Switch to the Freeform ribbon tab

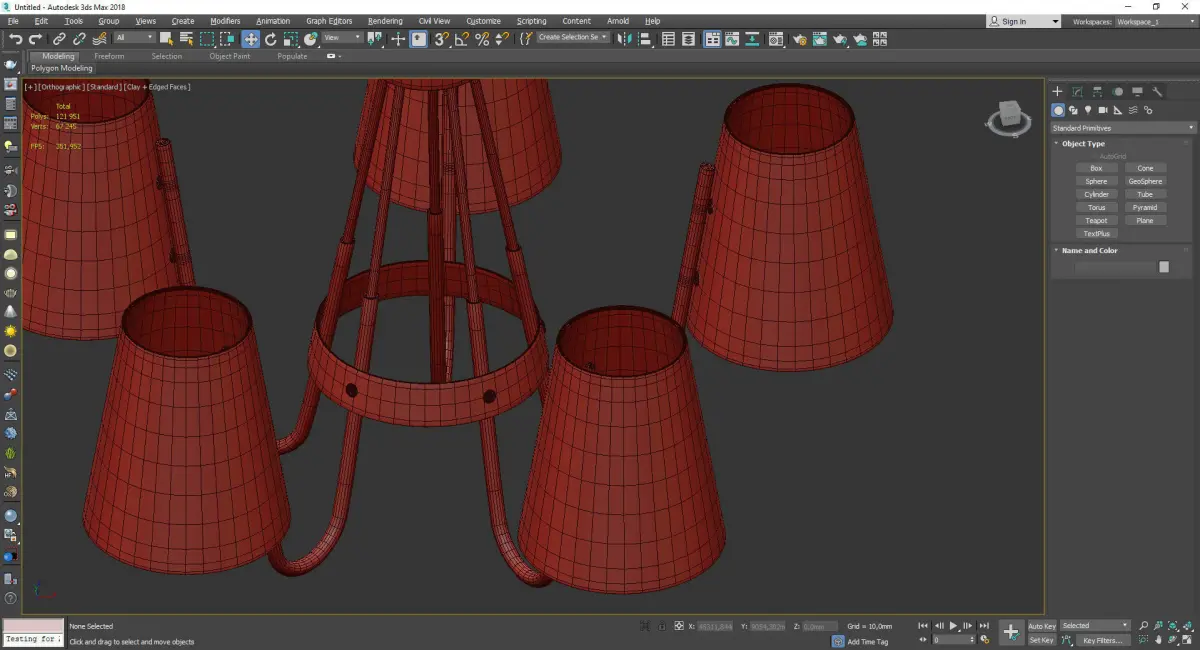click(x=109, y=56)
